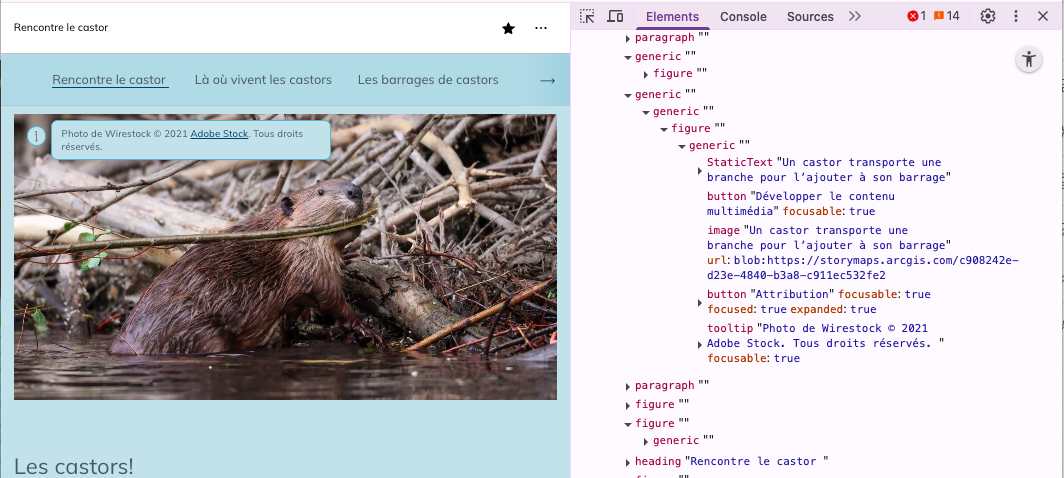
Task: Open DevTools customize kebab menu
Action: point(1016,16)
